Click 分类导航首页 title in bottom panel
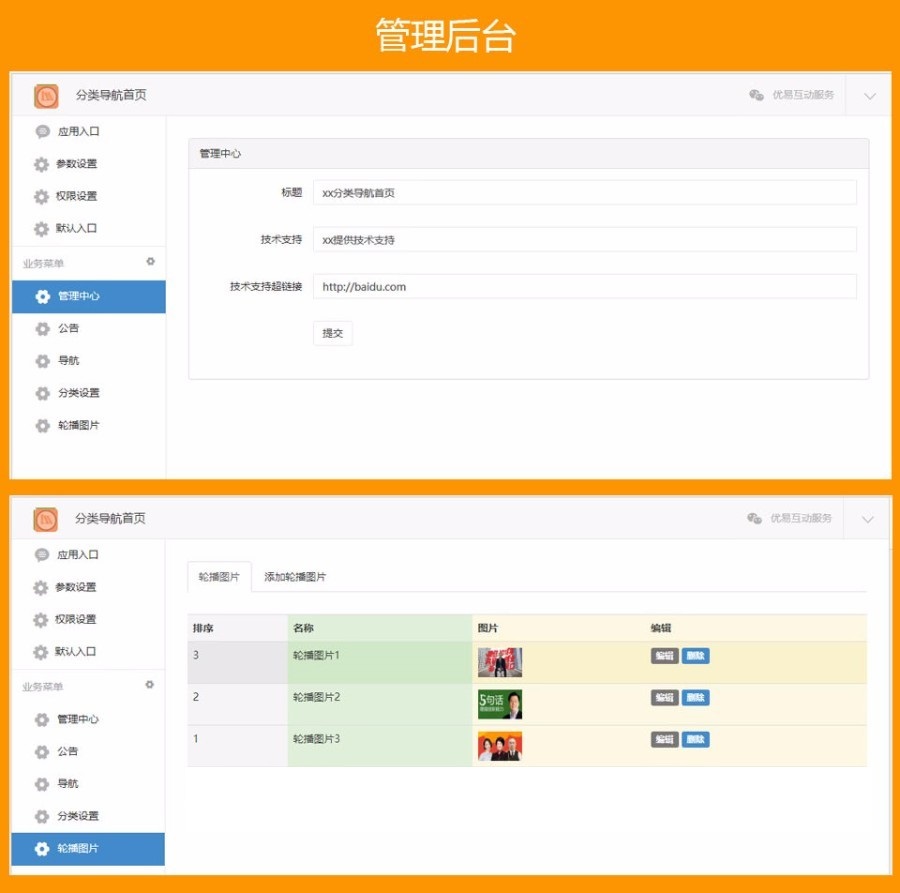Screen dimensions: 900x893 click(110, 519)
